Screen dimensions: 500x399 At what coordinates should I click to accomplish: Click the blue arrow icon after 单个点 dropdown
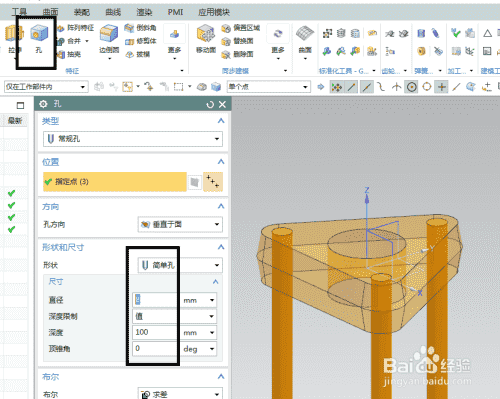pos(321,87)
